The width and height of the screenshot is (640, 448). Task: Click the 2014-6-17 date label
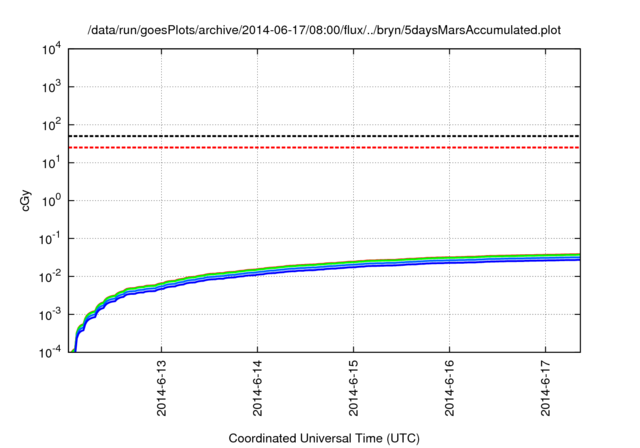pos(546,388)
